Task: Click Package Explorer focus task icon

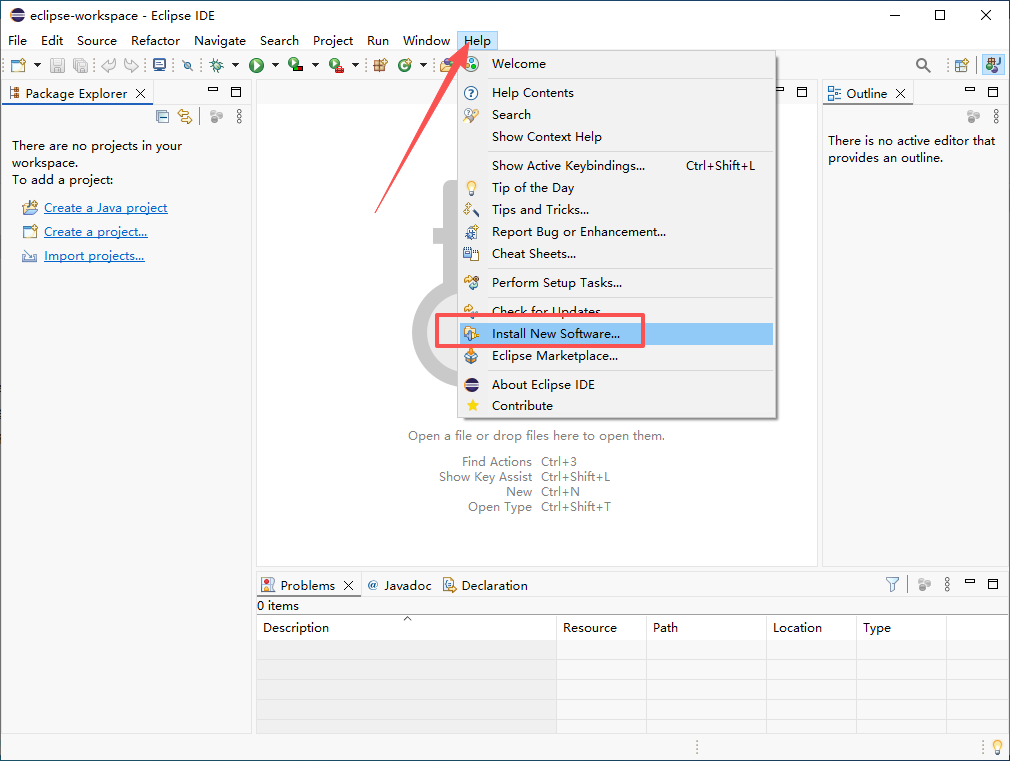Action: pos(216,117)
